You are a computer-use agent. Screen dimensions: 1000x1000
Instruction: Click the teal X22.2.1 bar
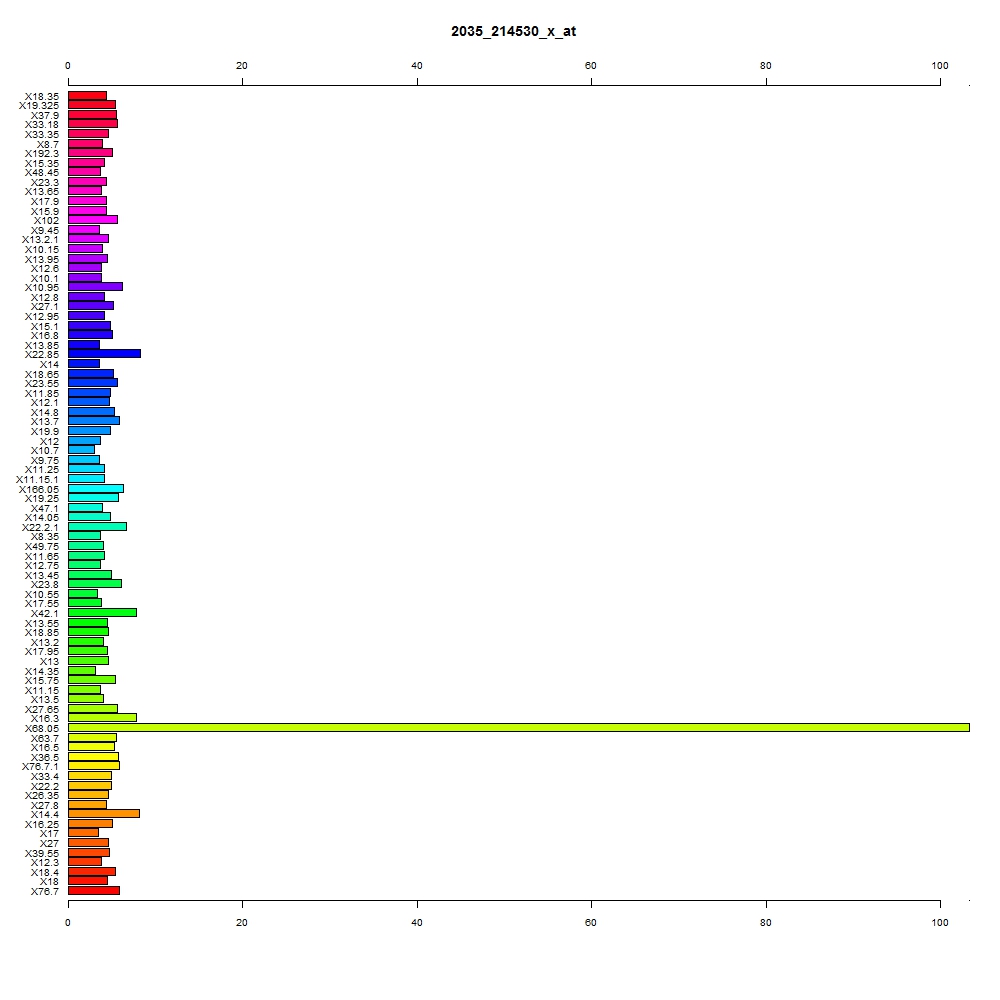pos(97,527)
